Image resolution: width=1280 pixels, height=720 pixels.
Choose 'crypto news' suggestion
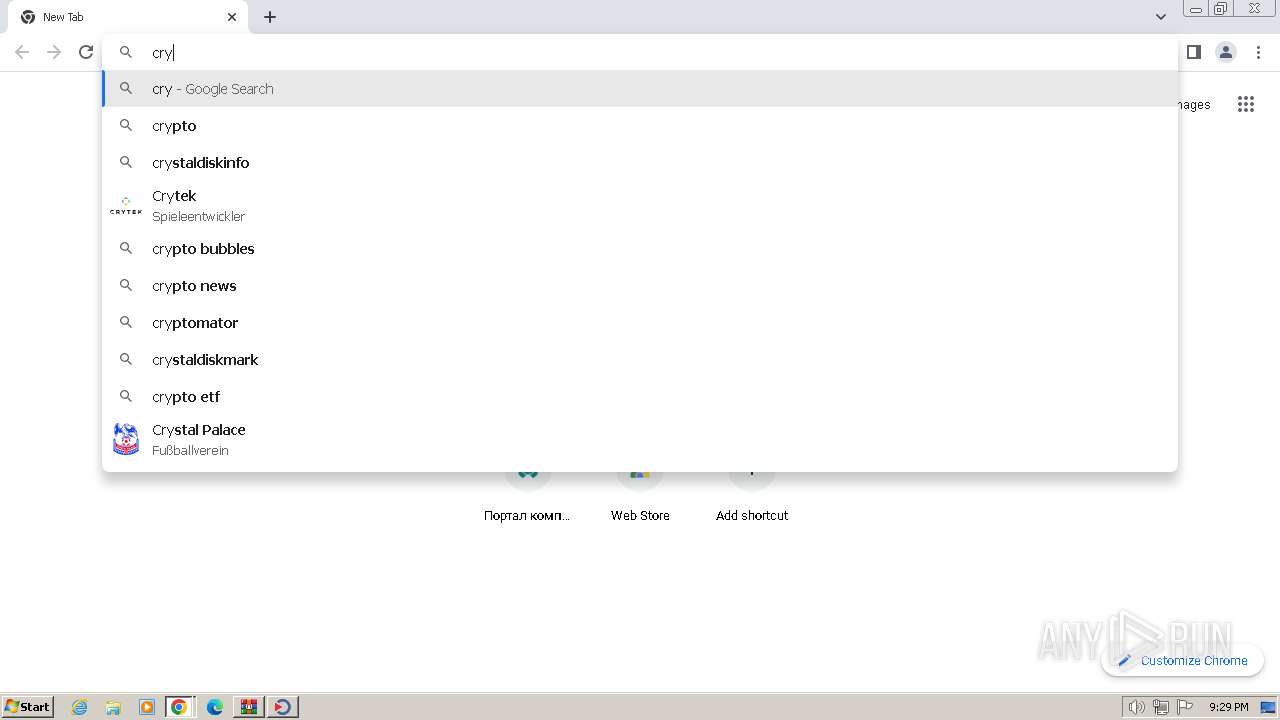640,286
